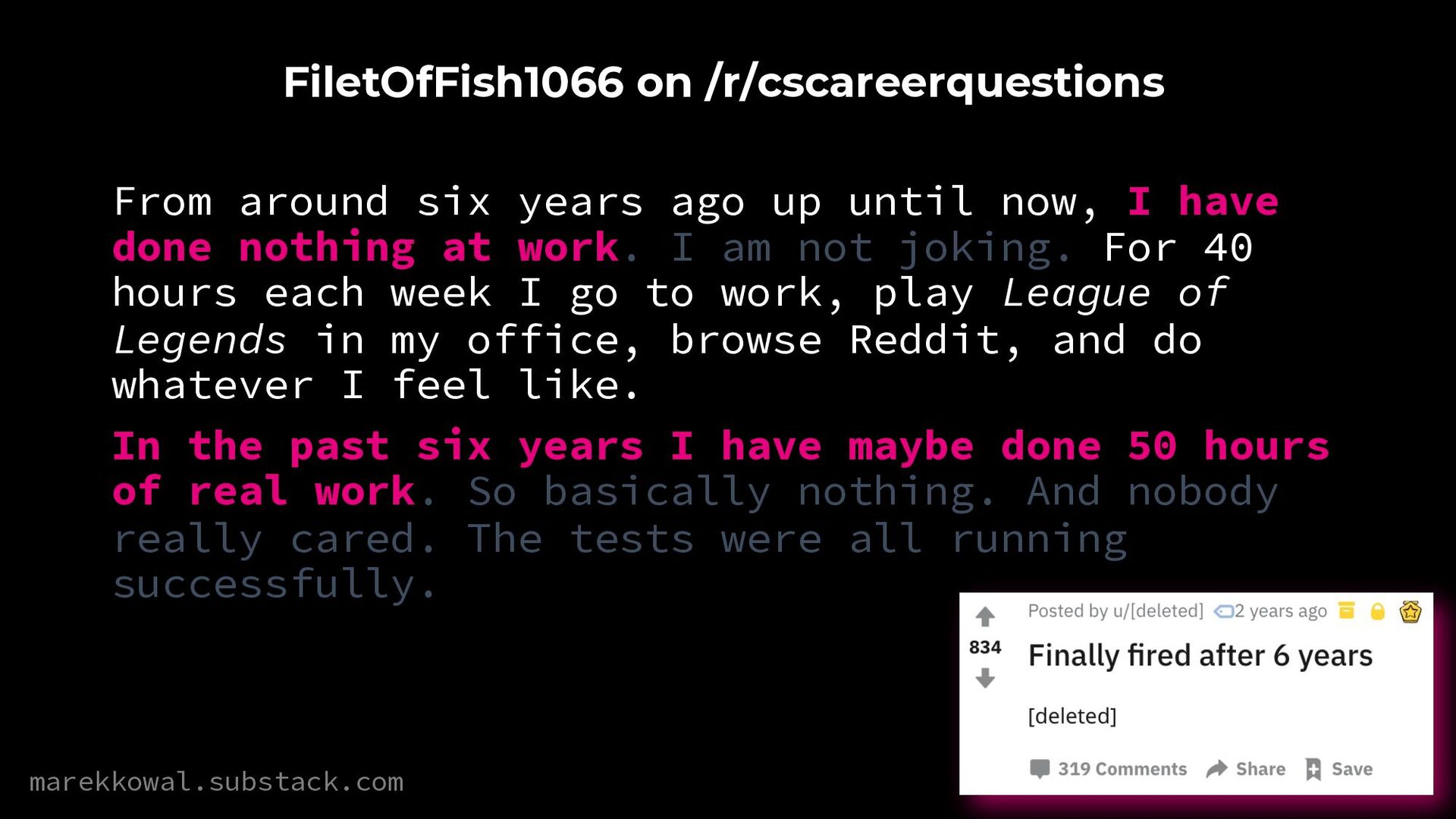Screen dimensions: 1456x819
Task: Click the pink 'done nothing at work' highlighted text
Action: (366, 248)
